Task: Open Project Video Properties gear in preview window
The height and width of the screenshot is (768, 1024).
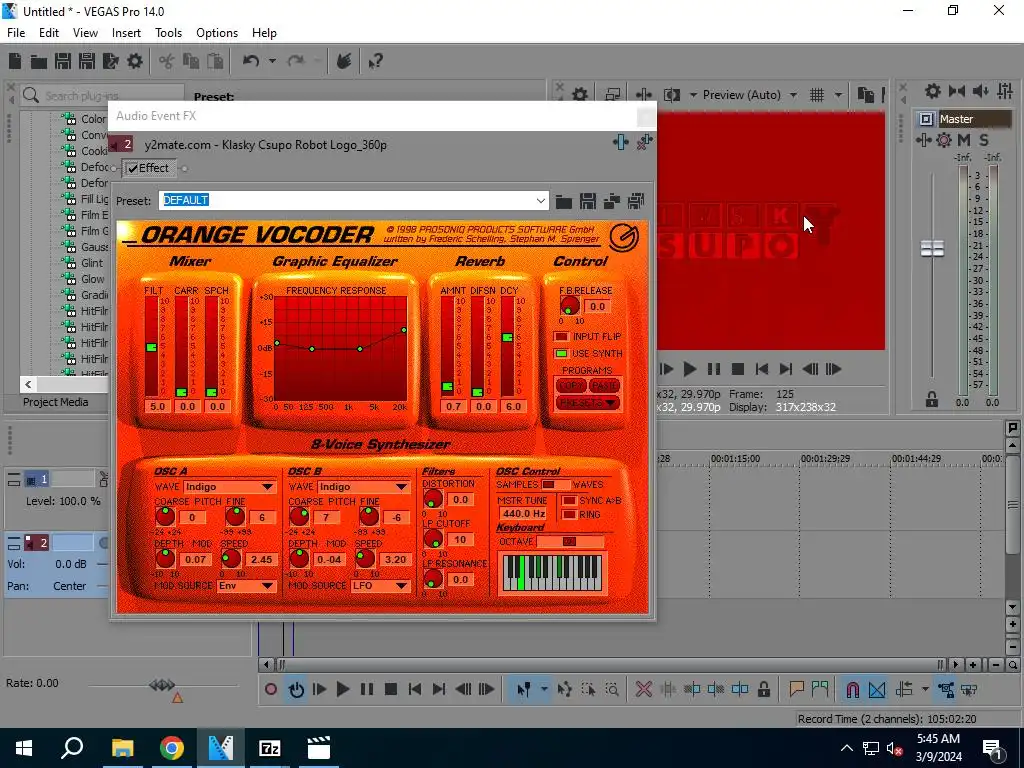Action: pos(580,95)
